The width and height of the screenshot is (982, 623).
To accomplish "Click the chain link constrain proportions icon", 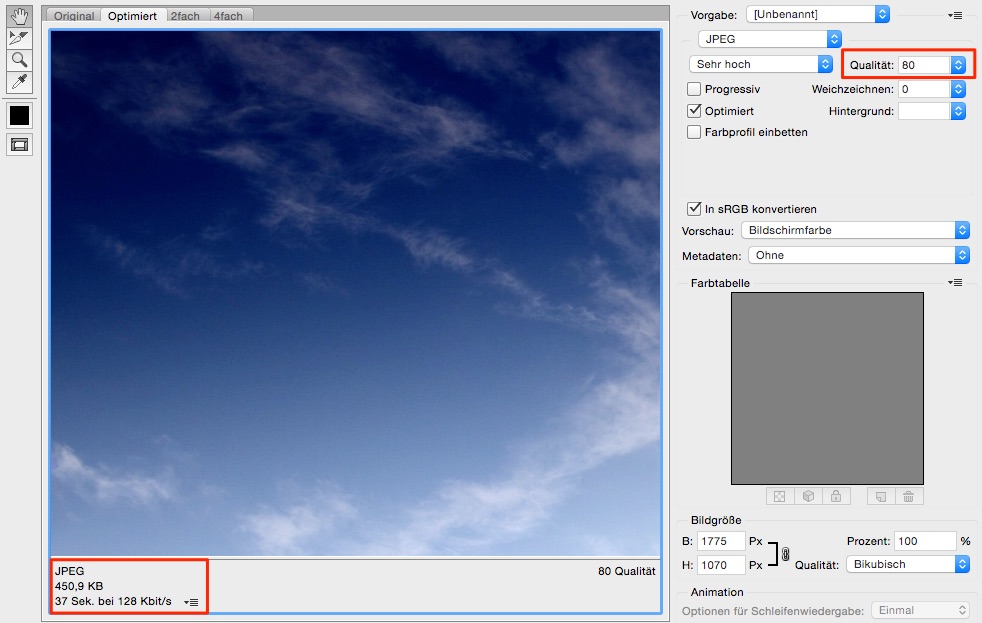I will 785,553.
